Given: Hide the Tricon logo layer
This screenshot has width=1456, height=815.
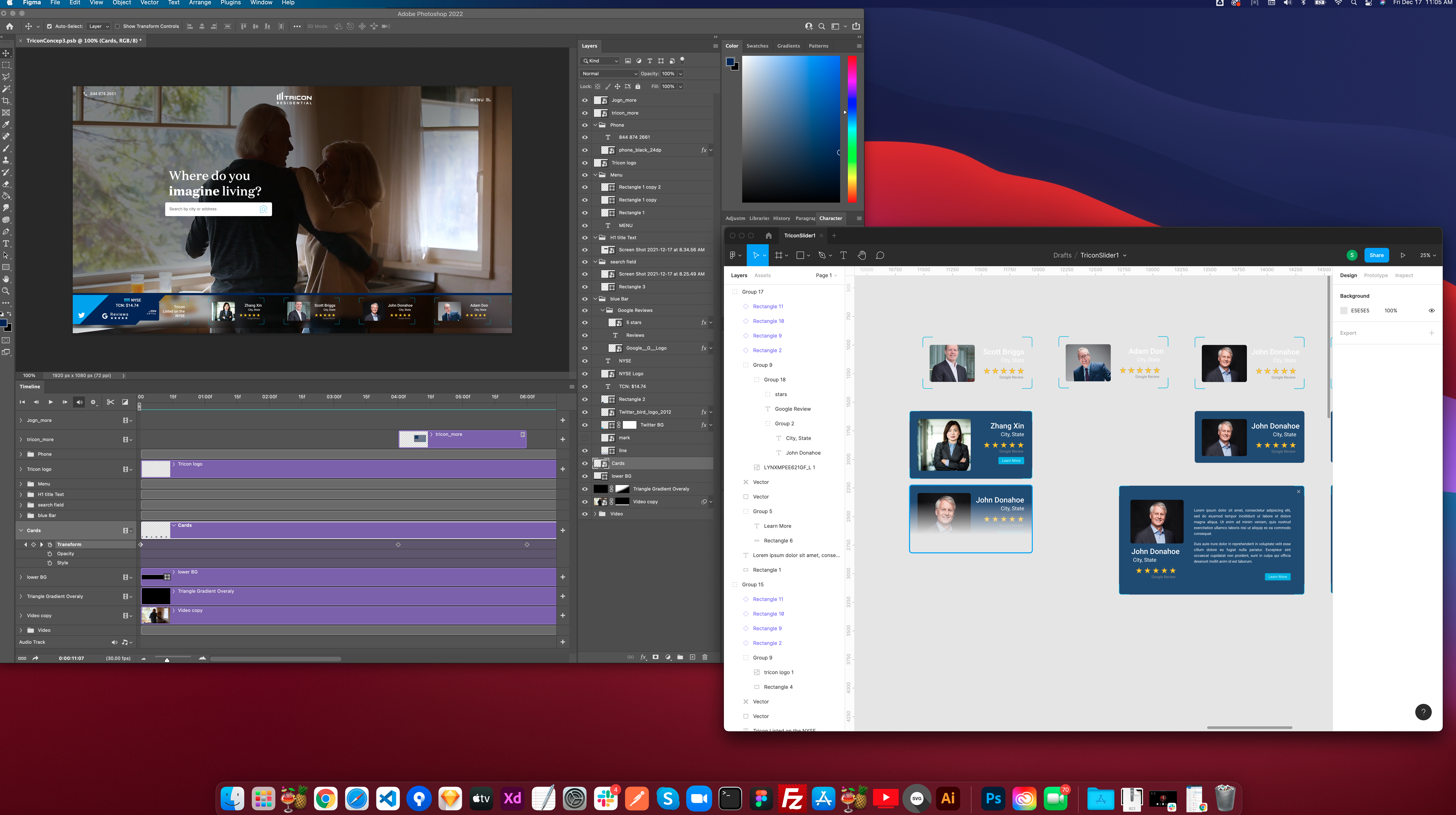Looking at the screenshot, I should (x=585, y=163).
